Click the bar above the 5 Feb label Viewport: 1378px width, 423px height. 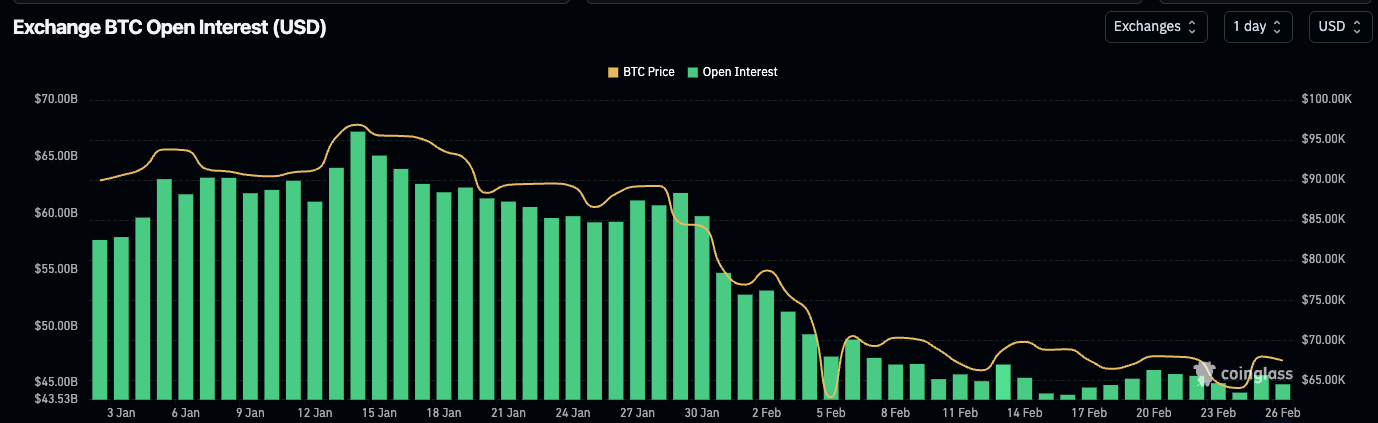tap(831, 377)
